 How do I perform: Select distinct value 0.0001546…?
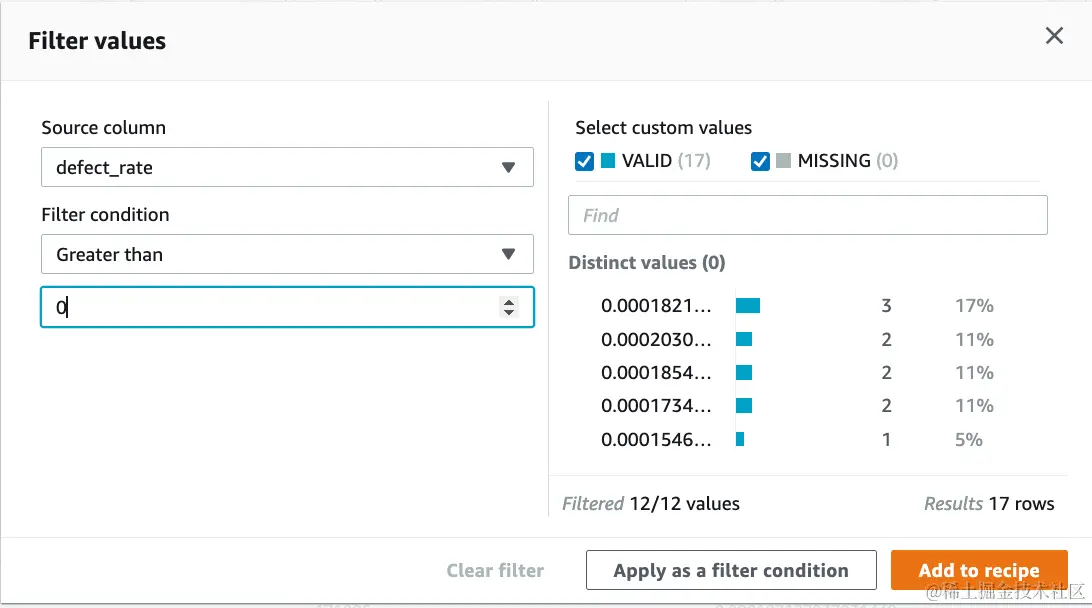coord(656,439)
